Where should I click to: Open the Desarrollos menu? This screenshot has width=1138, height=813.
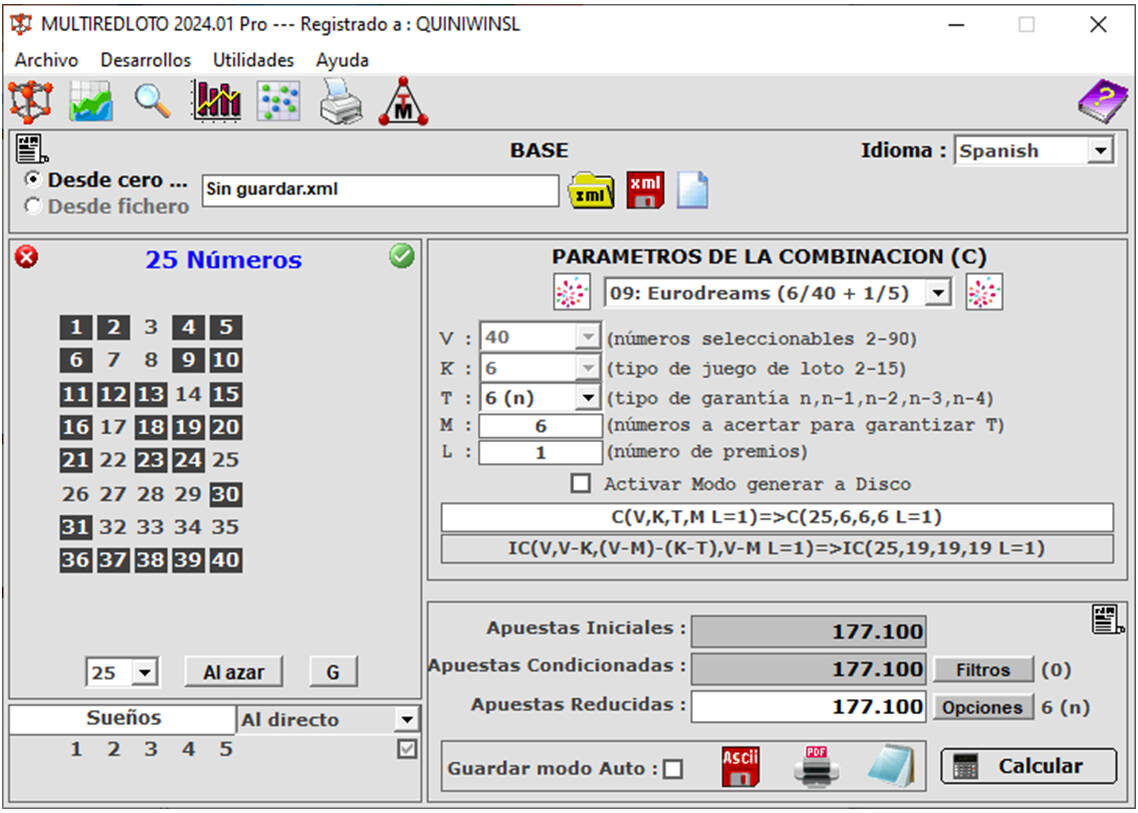click(x=145, y=60)
